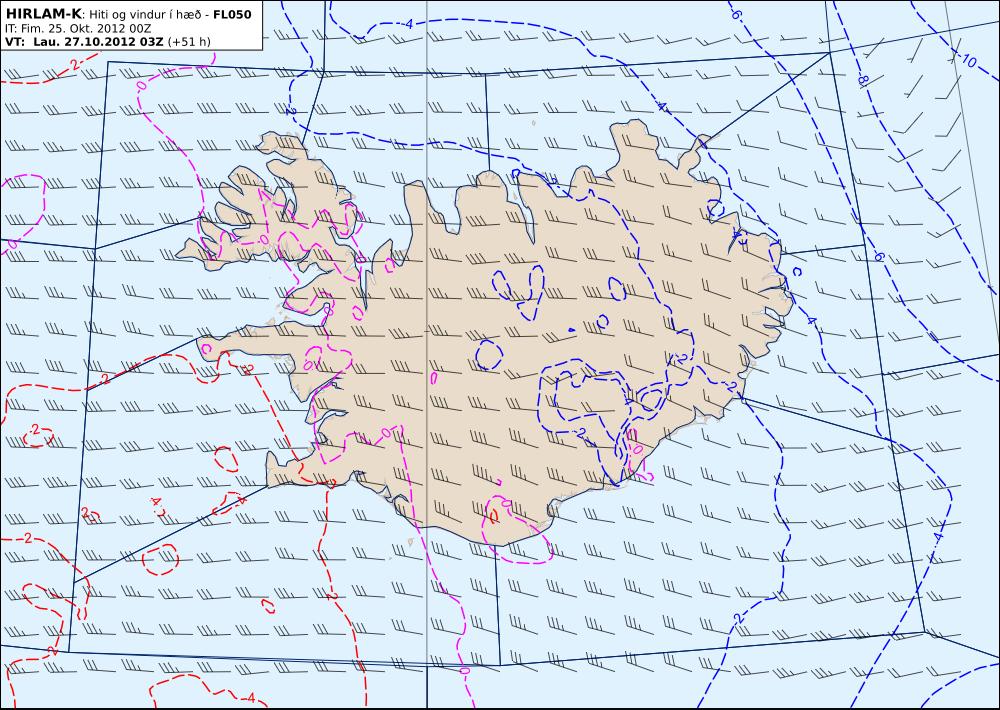
Task: Click the valid time 'Lau. 27.10.2012 03Z'
Action: (98, 41)
